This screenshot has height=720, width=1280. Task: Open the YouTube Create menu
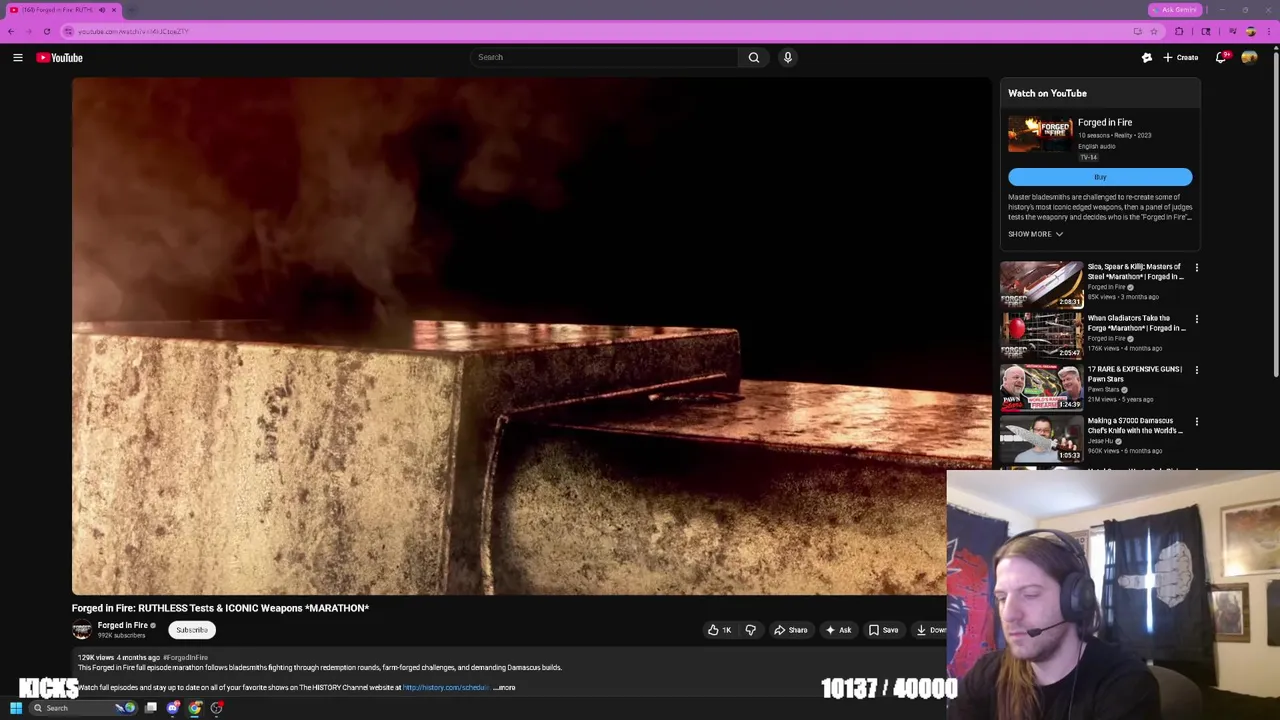1181,58
